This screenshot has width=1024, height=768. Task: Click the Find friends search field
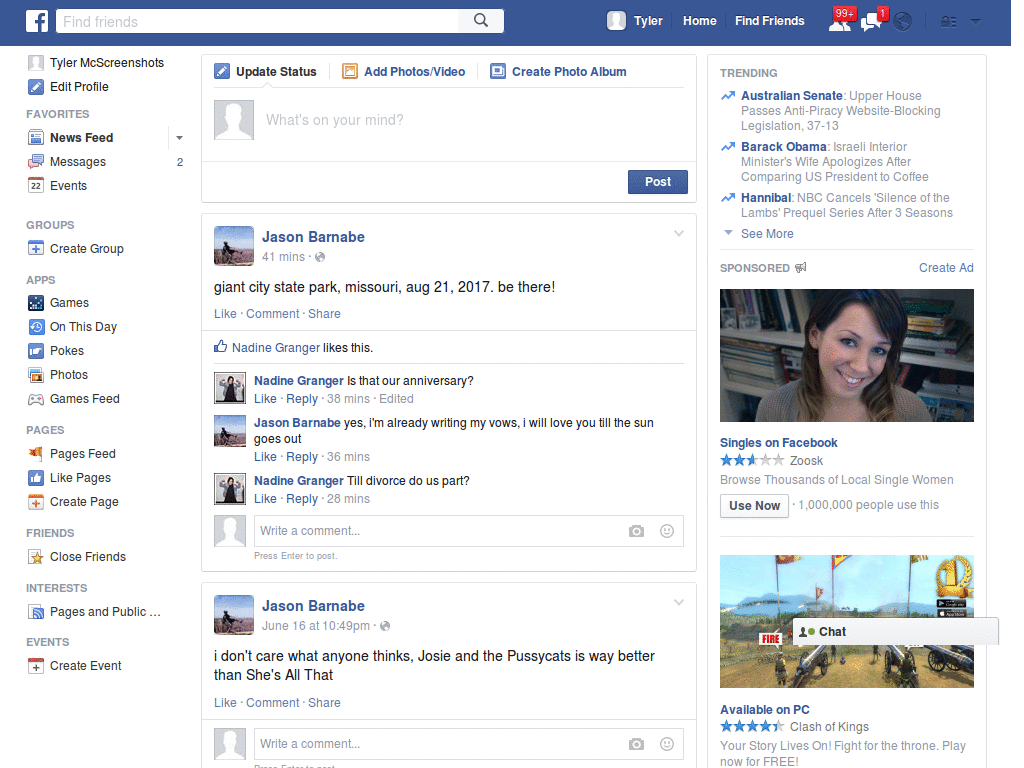[257, 22]
